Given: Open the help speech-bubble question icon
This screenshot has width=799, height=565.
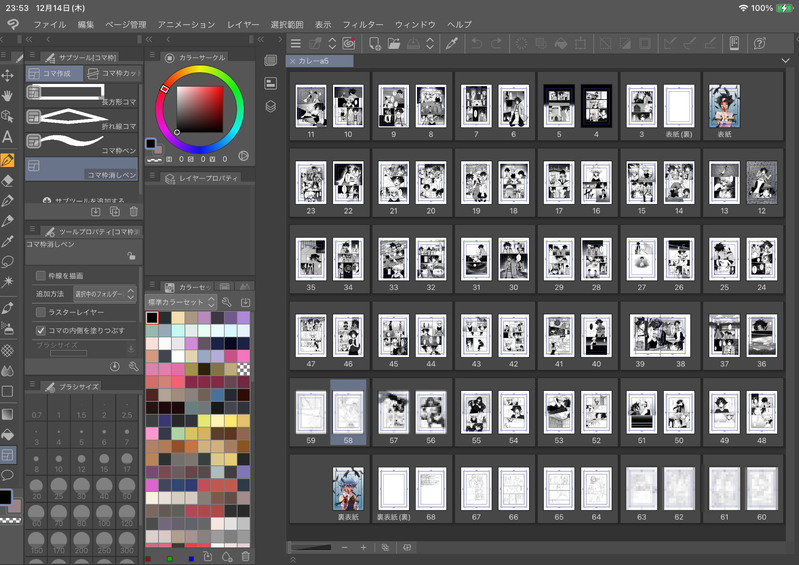Looking at the screenshot, I should point(759,44).
